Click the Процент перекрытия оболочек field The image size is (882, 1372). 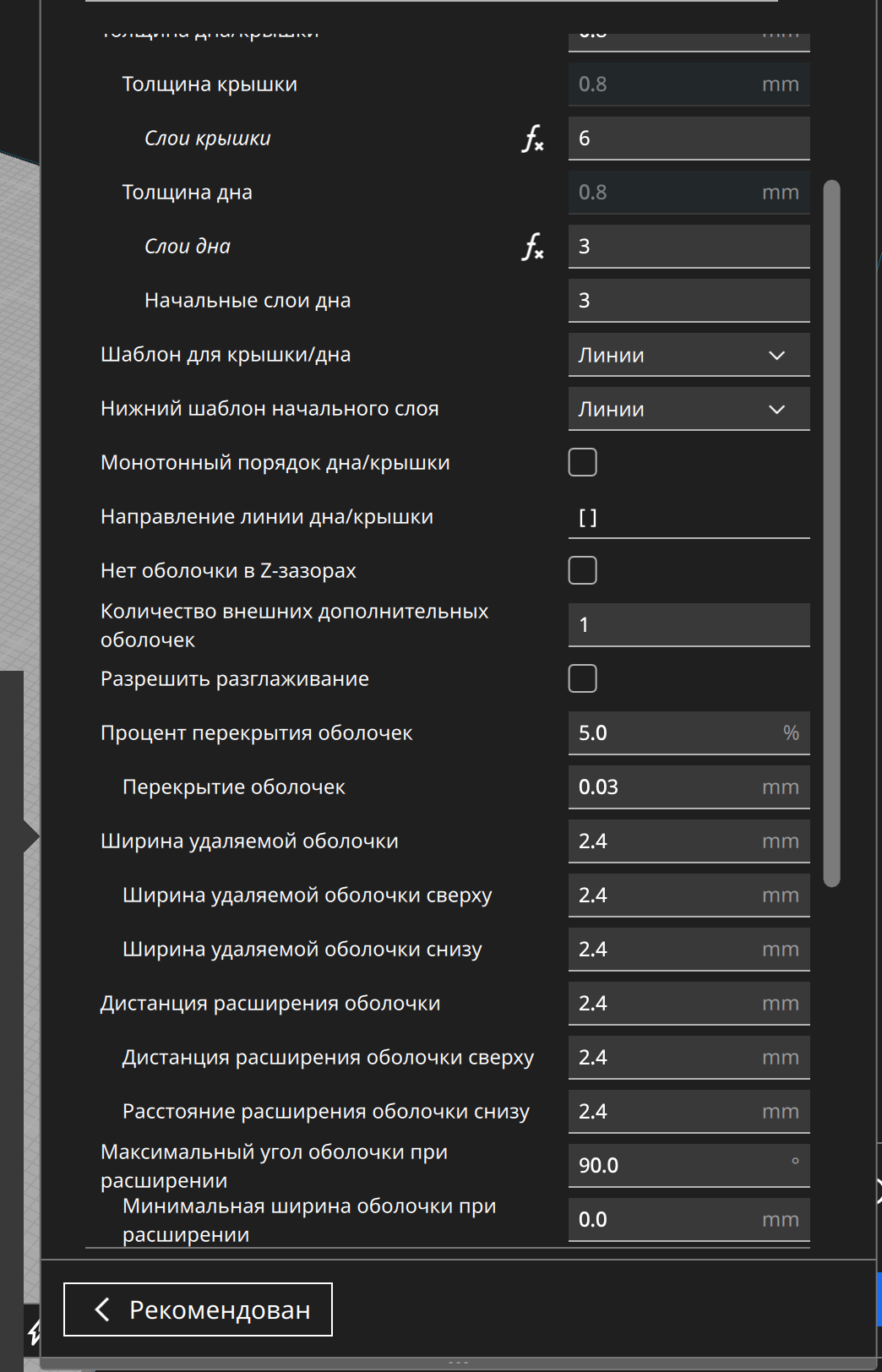(x=689, y=733)
